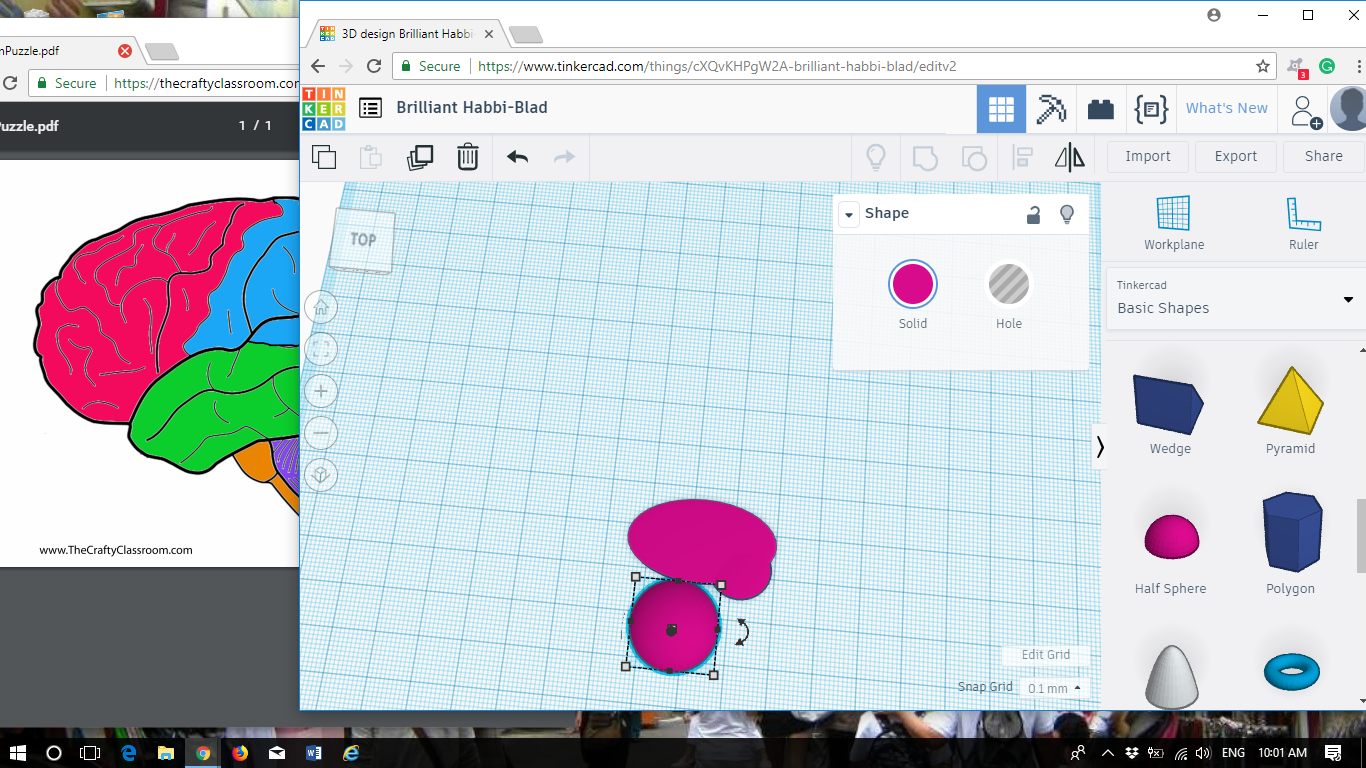
Task: Open the Shape Generators code icon
Action: pyautogui.click(x=1152, y=108)
